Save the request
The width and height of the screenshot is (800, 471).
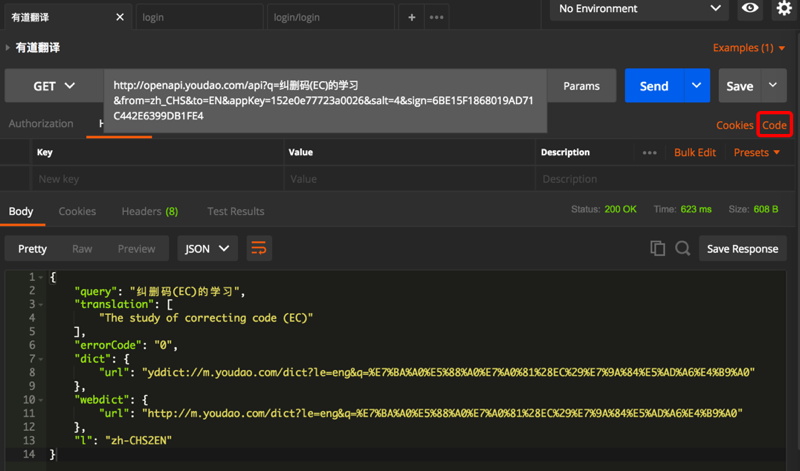point(740,86)
